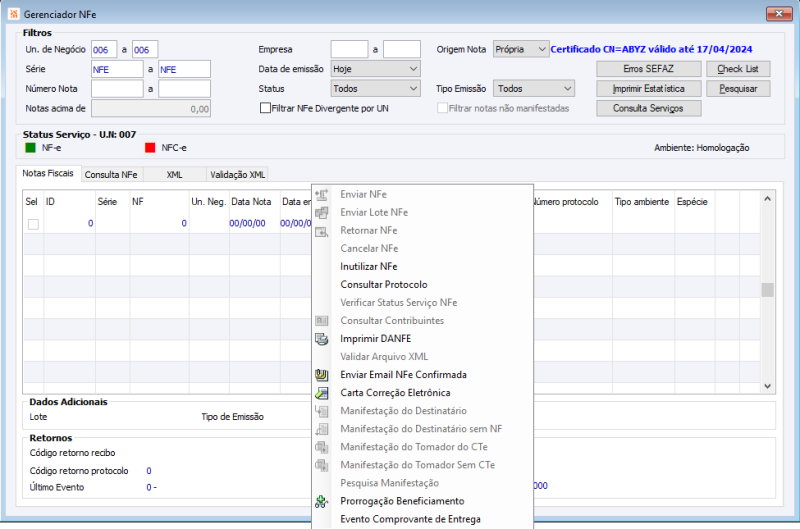Click the Enviar Email NFe Confirmada icon
Viewport: 800px width, 529px height.
pos(322,375)
